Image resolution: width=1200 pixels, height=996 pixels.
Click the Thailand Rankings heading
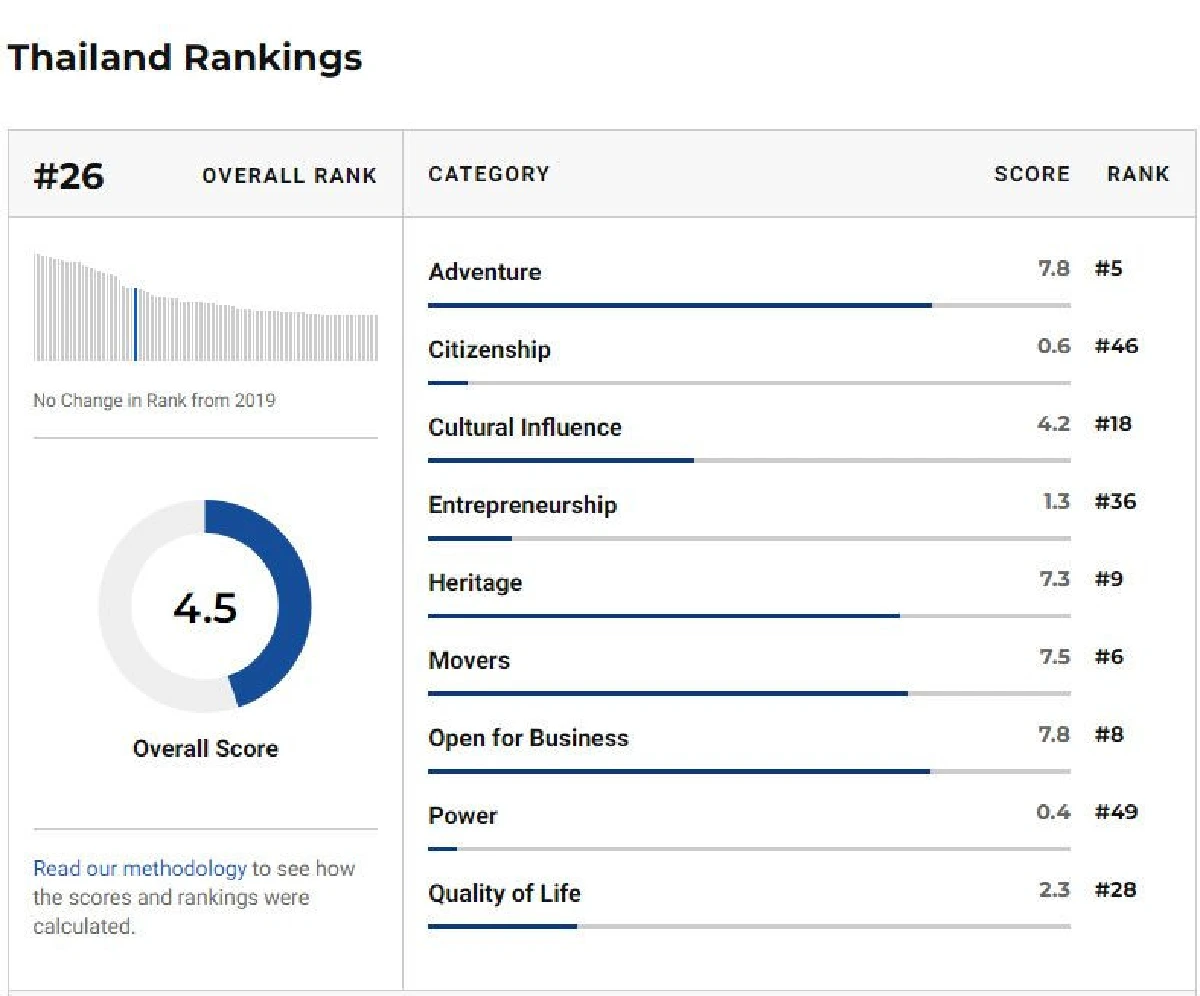(184, 58)
